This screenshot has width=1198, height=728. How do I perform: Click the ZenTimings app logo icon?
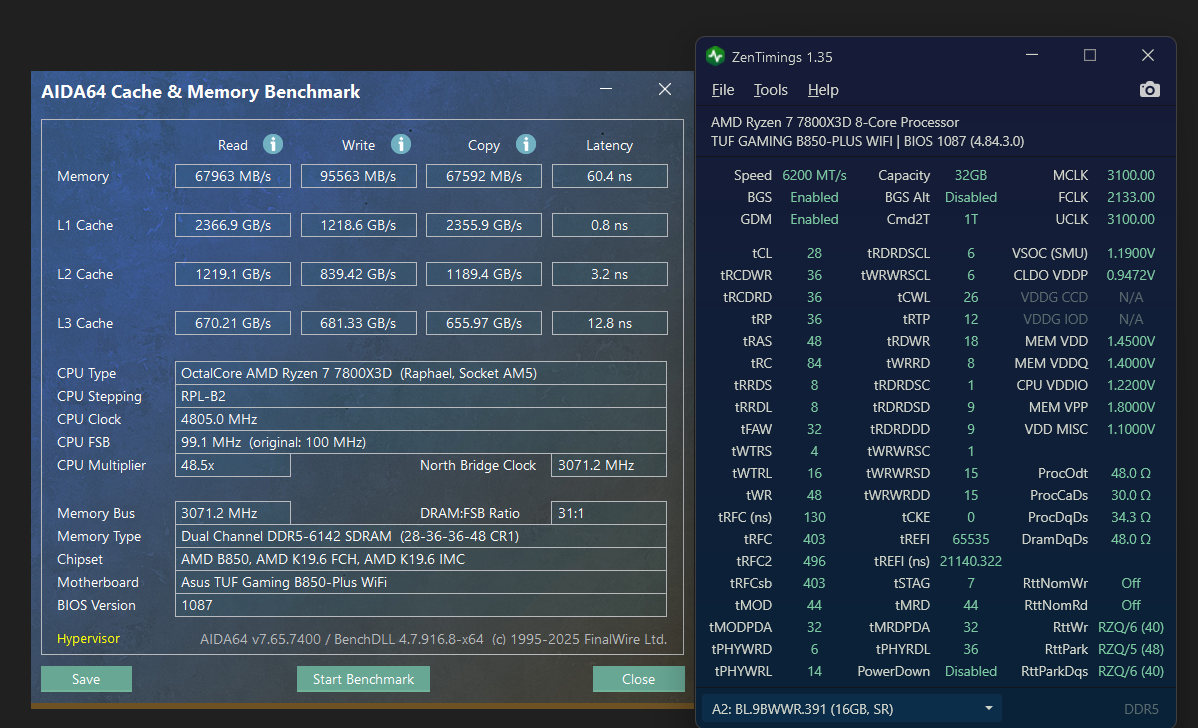715,56
